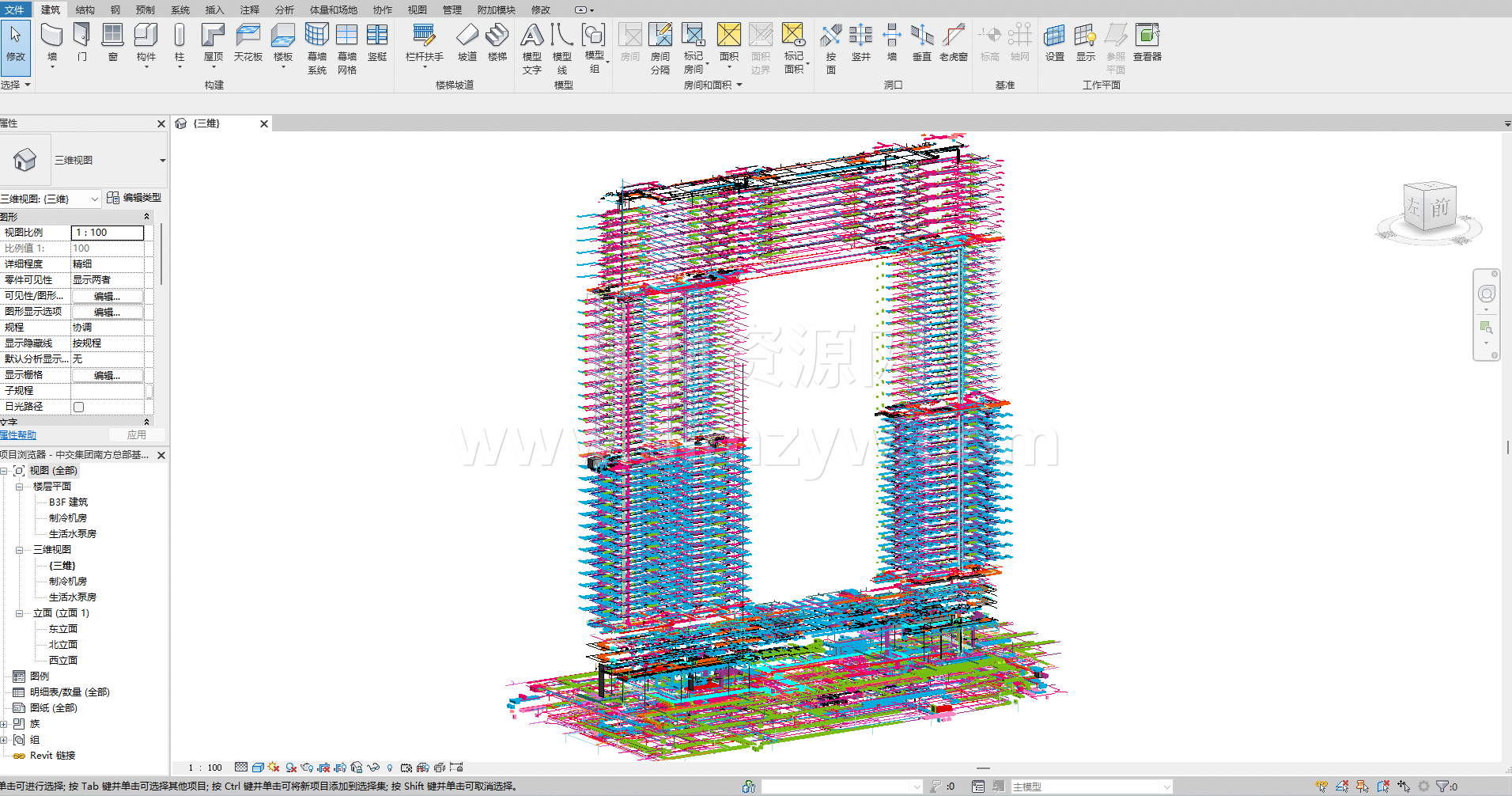Viewport: 1512px width, 796px height.
Task: Toggle the 日光路径 checkbox
Action: coord(78,407)
